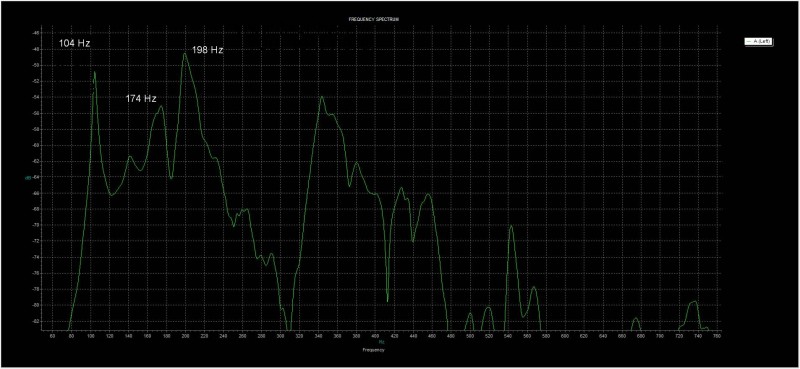The height and width of the screenshot is (369, 800).
Task: Select the spectrum peak at 104 Hz
Action: [x=94, y=72]
